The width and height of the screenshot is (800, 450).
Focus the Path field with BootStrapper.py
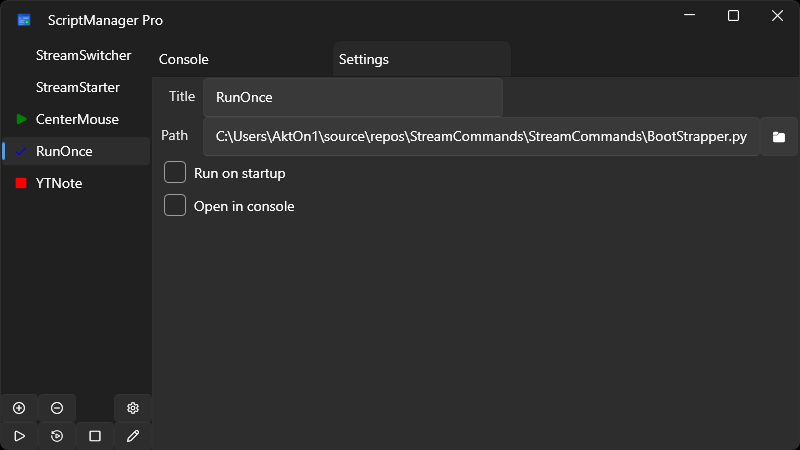click(481, 137)
